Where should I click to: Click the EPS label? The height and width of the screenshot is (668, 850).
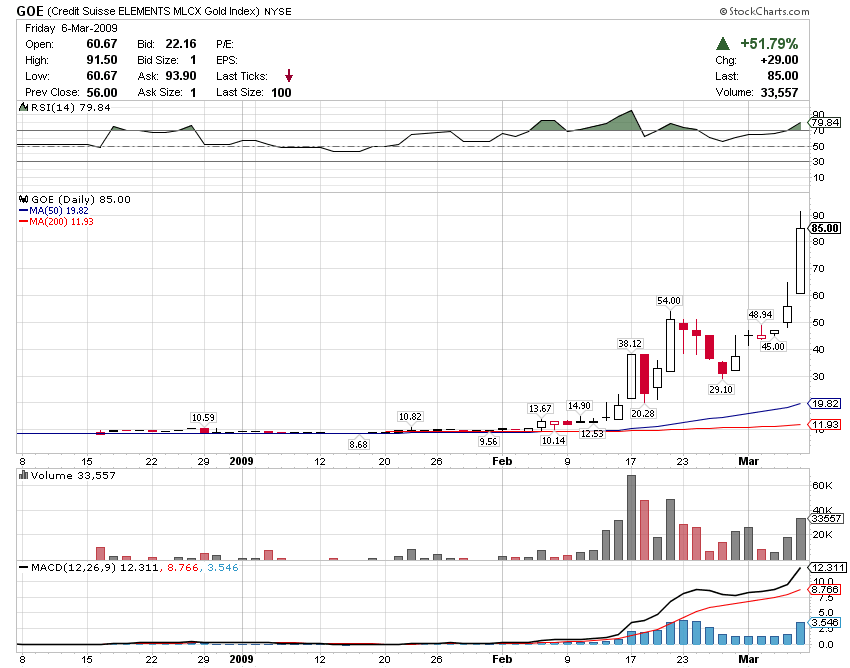[227, 60]
